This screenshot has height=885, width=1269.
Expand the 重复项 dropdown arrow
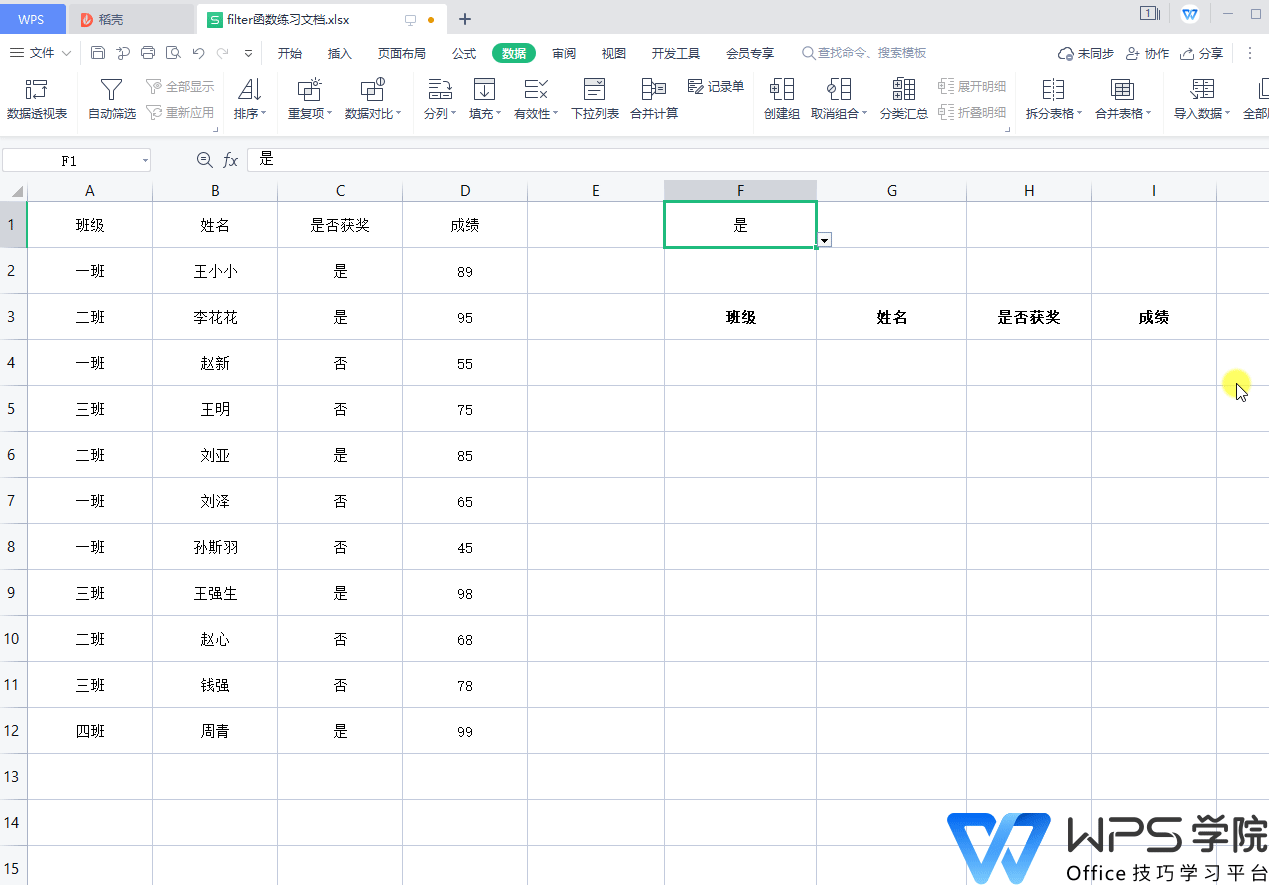(330, 114)
